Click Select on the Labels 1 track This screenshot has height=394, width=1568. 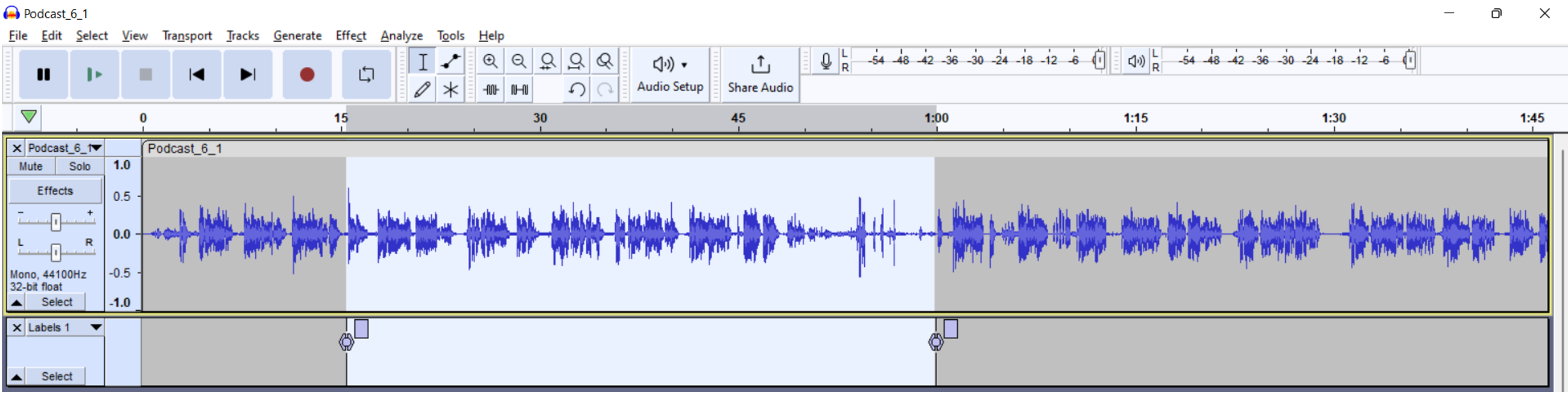pyautogui.click(x=57, y=377)
